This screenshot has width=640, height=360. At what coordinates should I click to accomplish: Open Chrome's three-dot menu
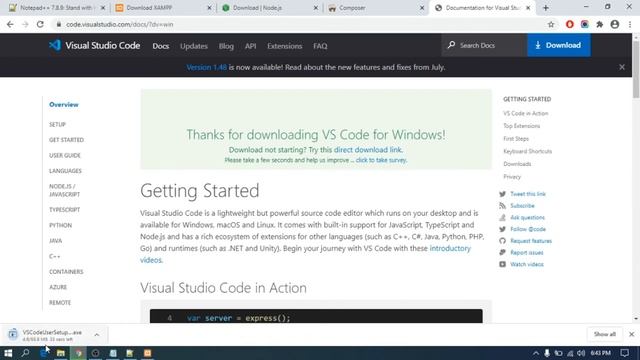(630, 24)
